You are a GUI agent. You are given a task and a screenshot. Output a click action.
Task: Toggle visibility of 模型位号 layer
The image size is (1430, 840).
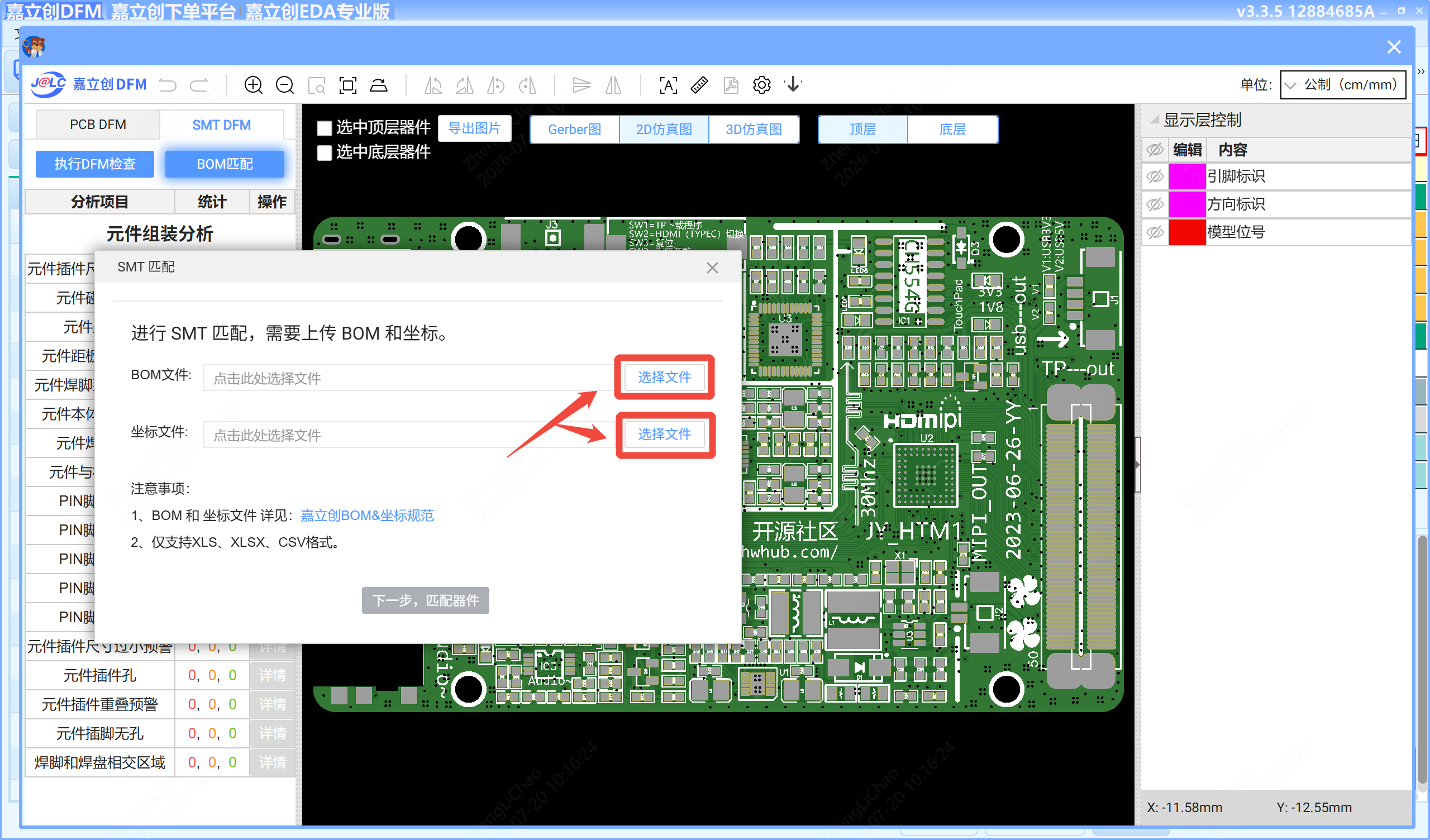pyautogui.click(x=1155, y=232)
